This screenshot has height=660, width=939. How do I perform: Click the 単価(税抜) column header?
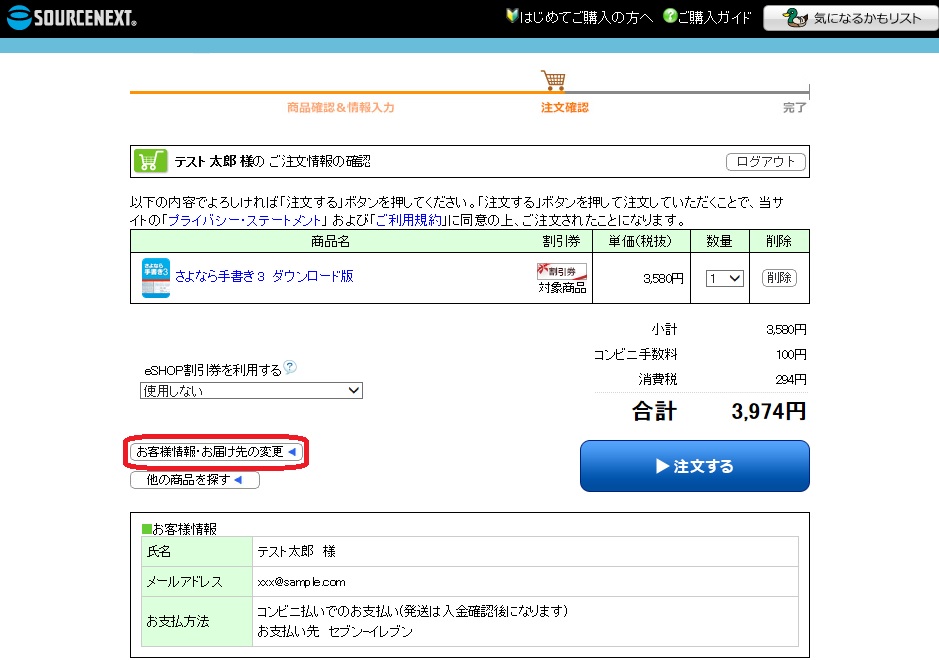[x=641, y=241]
